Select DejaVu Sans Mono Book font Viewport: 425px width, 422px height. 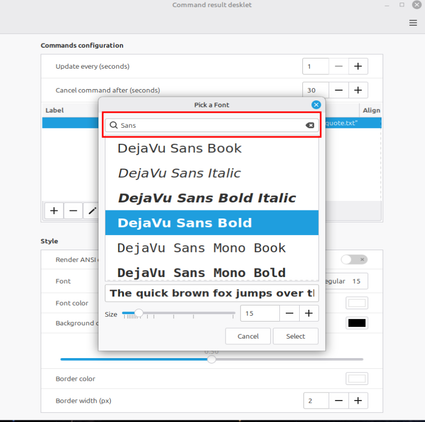coord(212,248)
